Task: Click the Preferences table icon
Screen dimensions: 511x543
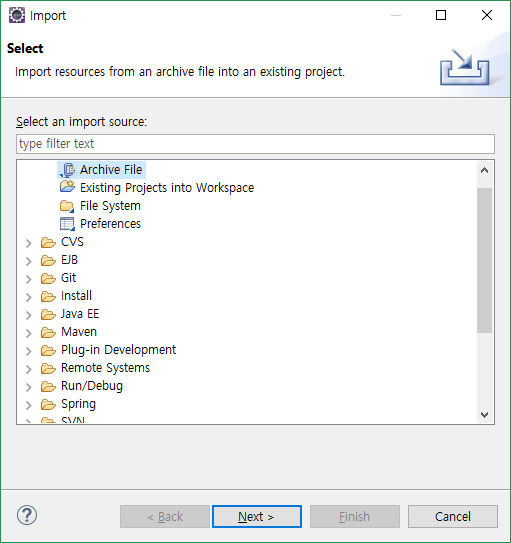Action: pyautogui.click(x=67, y=224)
